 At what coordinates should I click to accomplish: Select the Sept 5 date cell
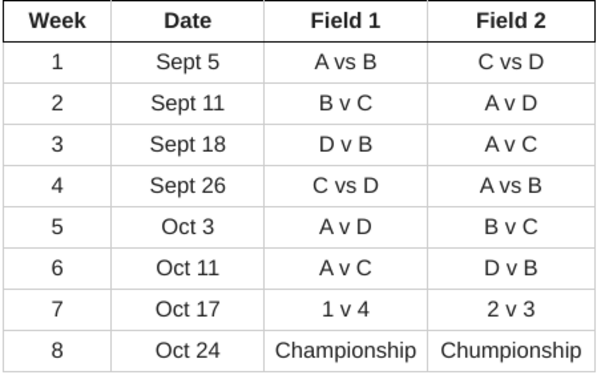tap(187, 62)
